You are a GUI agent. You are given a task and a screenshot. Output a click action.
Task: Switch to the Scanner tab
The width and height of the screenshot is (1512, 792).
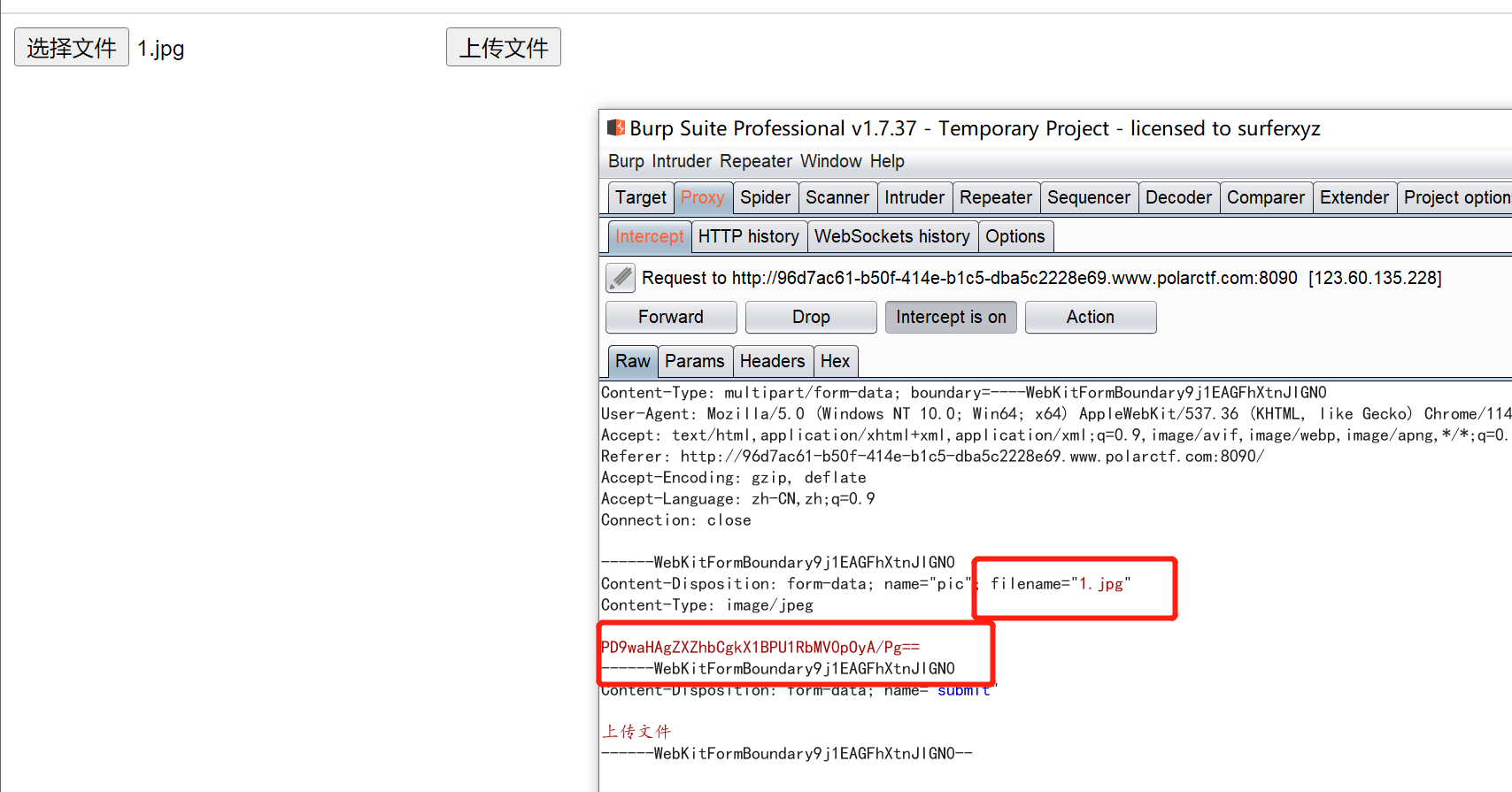tap(837, 197)
